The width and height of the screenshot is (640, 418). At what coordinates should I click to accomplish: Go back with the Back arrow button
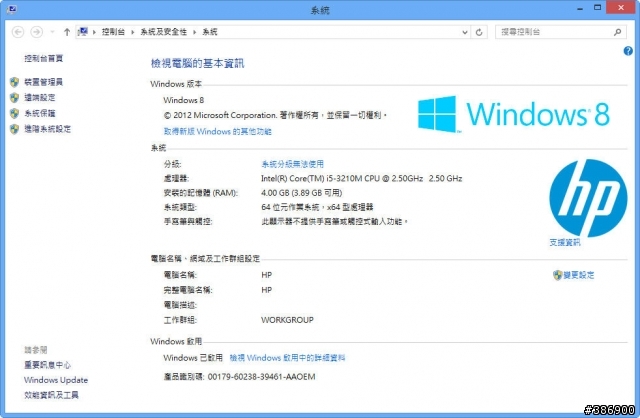point(18,32)
